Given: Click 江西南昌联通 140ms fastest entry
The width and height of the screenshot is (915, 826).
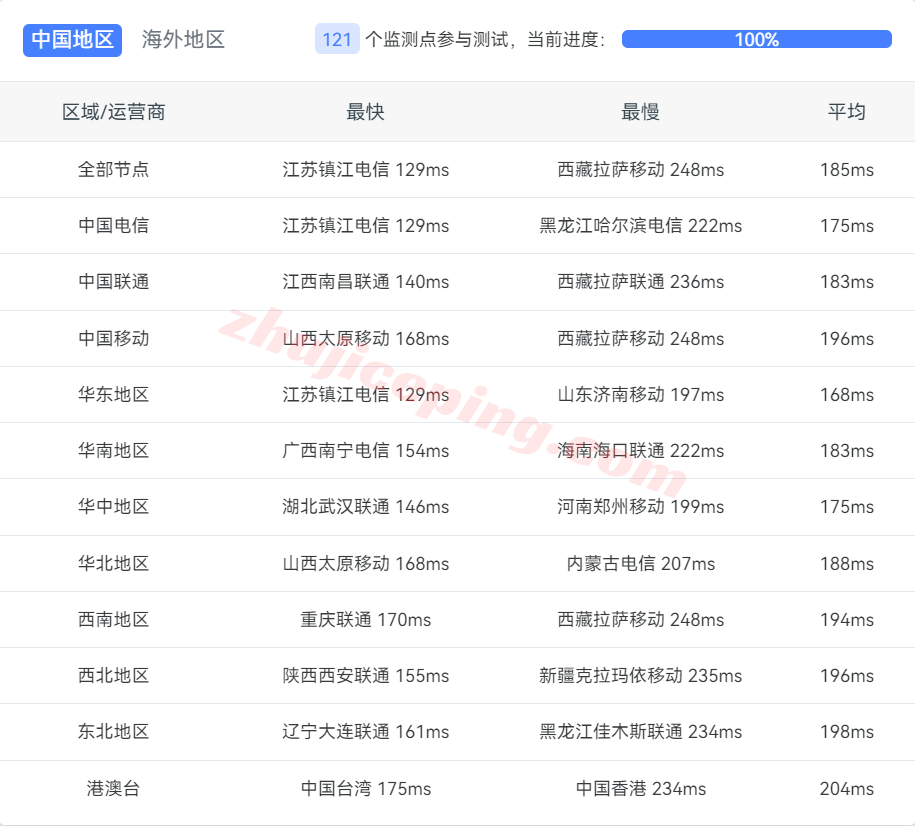Looking at the screenshot, I should click(x=365, y=282).
